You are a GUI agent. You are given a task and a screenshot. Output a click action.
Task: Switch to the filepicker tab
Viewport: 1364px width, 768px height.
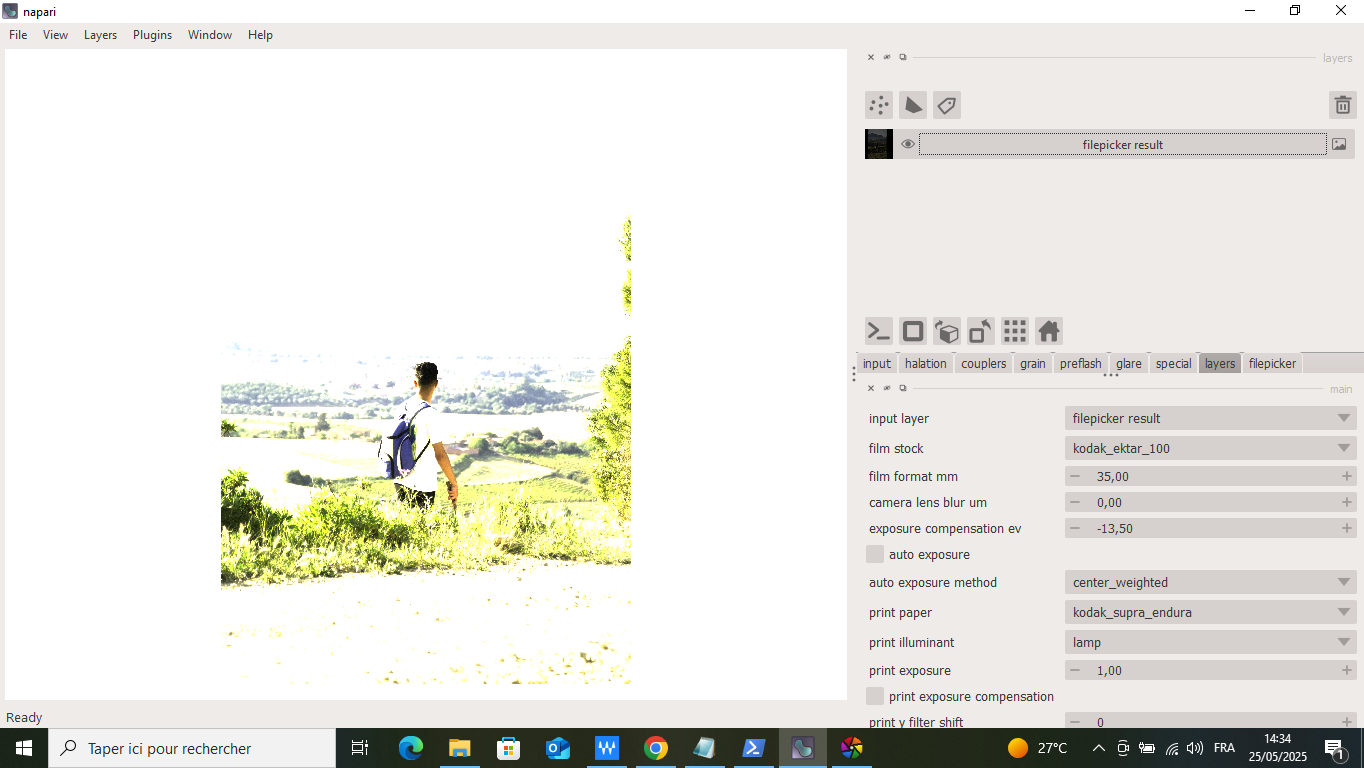tap(1272, 364)
